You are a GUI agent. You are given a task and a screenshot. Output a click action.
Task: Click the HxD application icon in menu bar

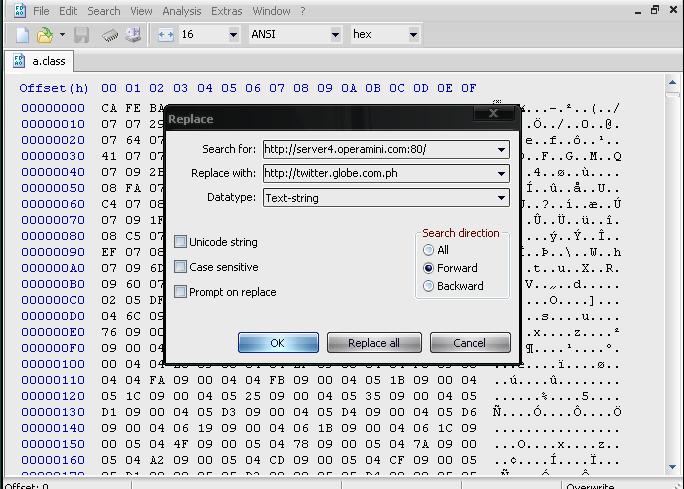pyautogui.click(x=20, y=10)
